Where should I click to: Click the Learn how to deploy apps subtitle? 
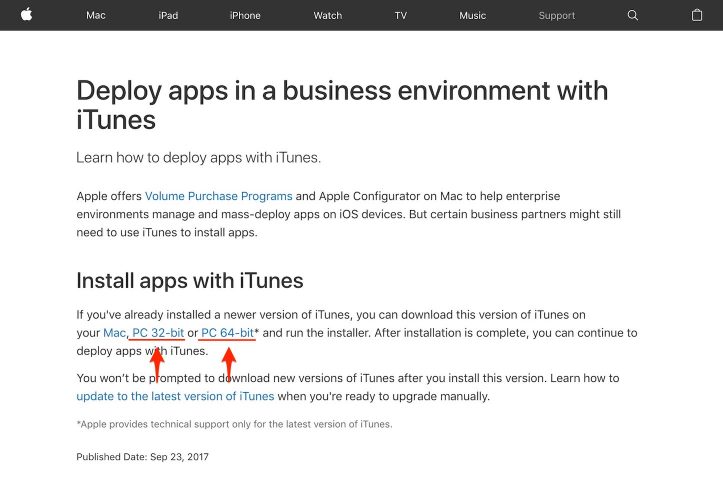coord(199,158)
